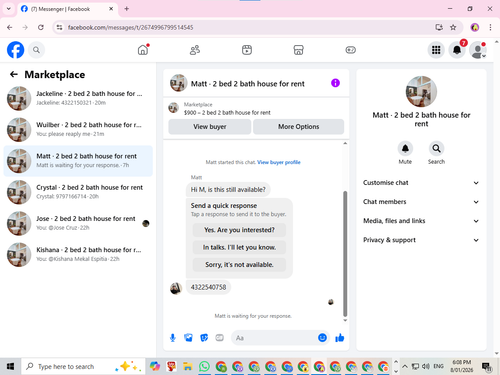Click the Facebook search magnifier icon

click(36, 50)
